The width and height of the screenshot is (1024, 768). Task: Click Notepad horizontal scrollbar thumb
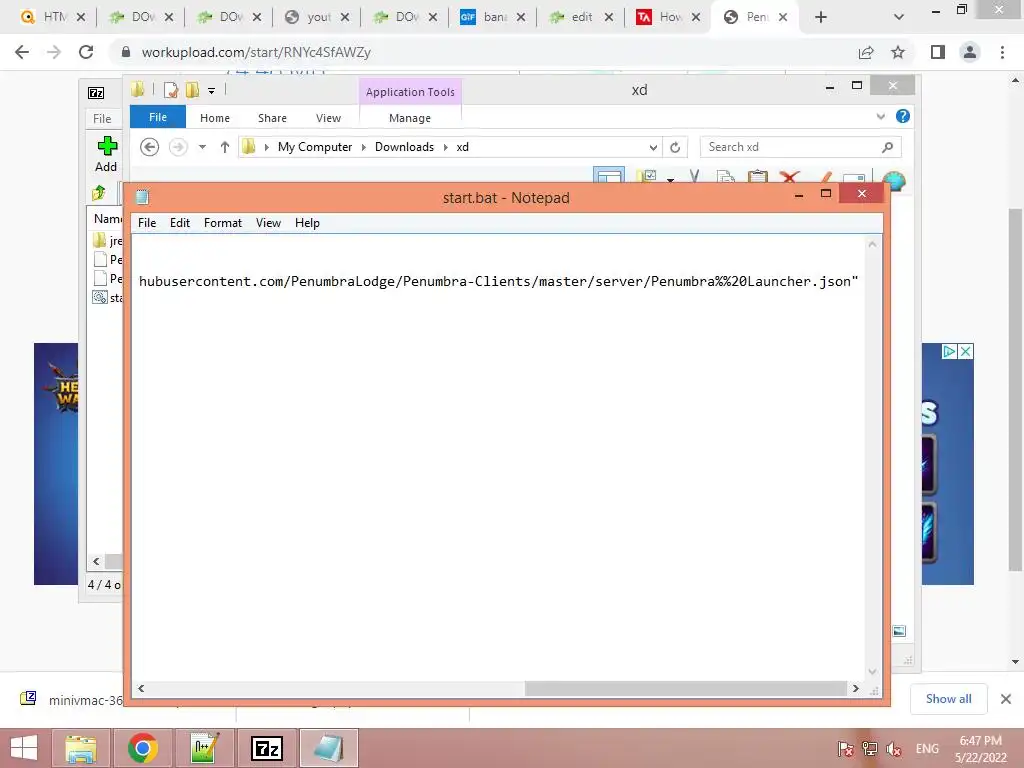click(x=686, y=688)
